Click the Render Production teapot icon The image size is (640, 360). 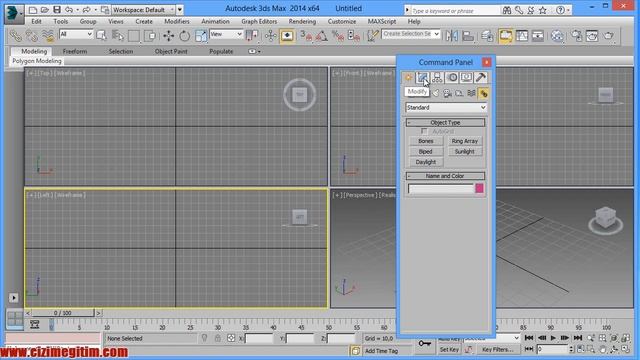(609, 36)
